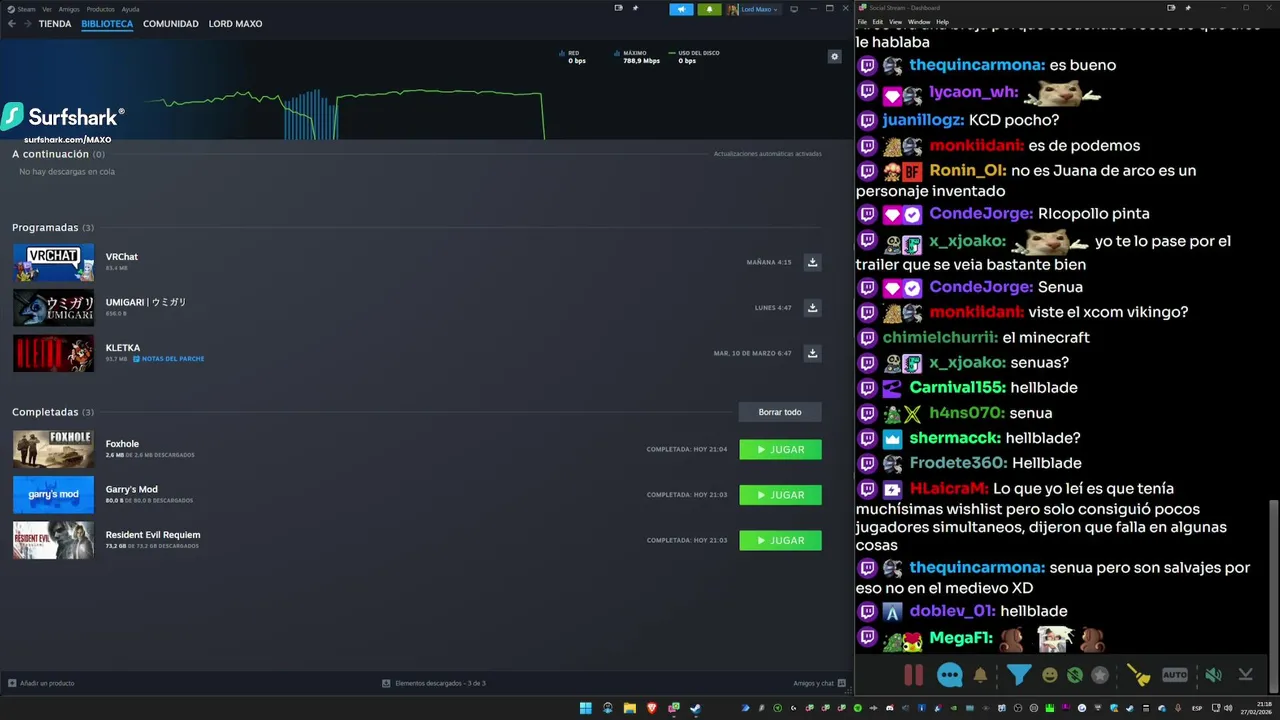Click the grey star featured icon

1100,675
